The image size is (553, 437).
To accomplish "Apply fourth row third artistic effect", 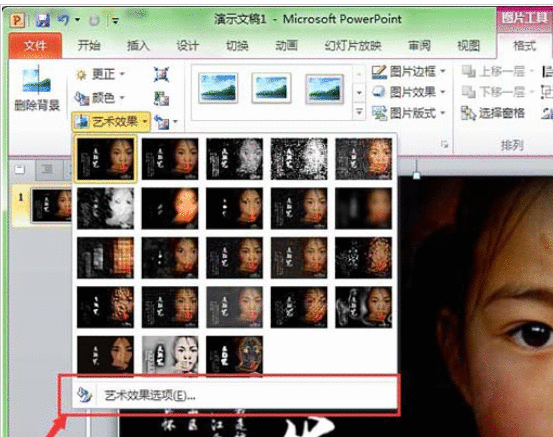I will (x=235, y=307).
